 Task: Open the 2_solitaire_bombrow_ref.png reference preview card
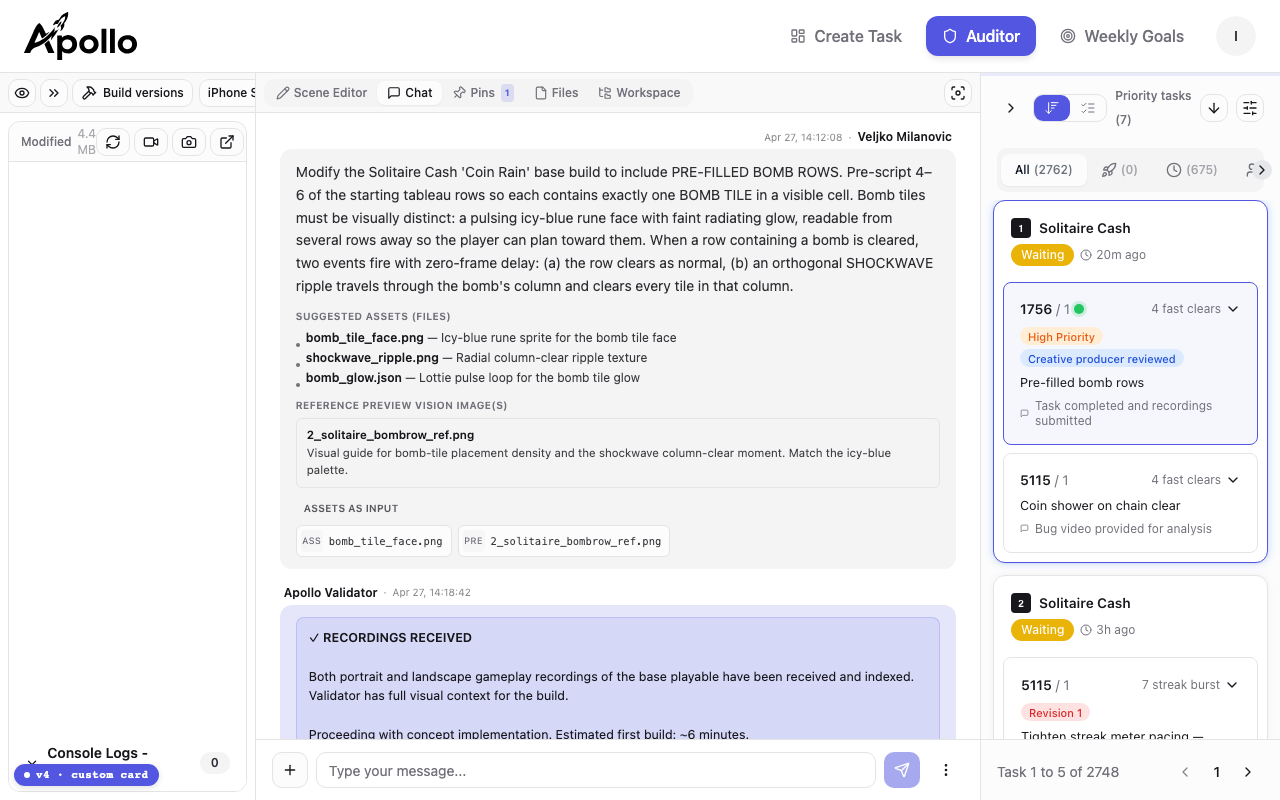coord(618,453)
